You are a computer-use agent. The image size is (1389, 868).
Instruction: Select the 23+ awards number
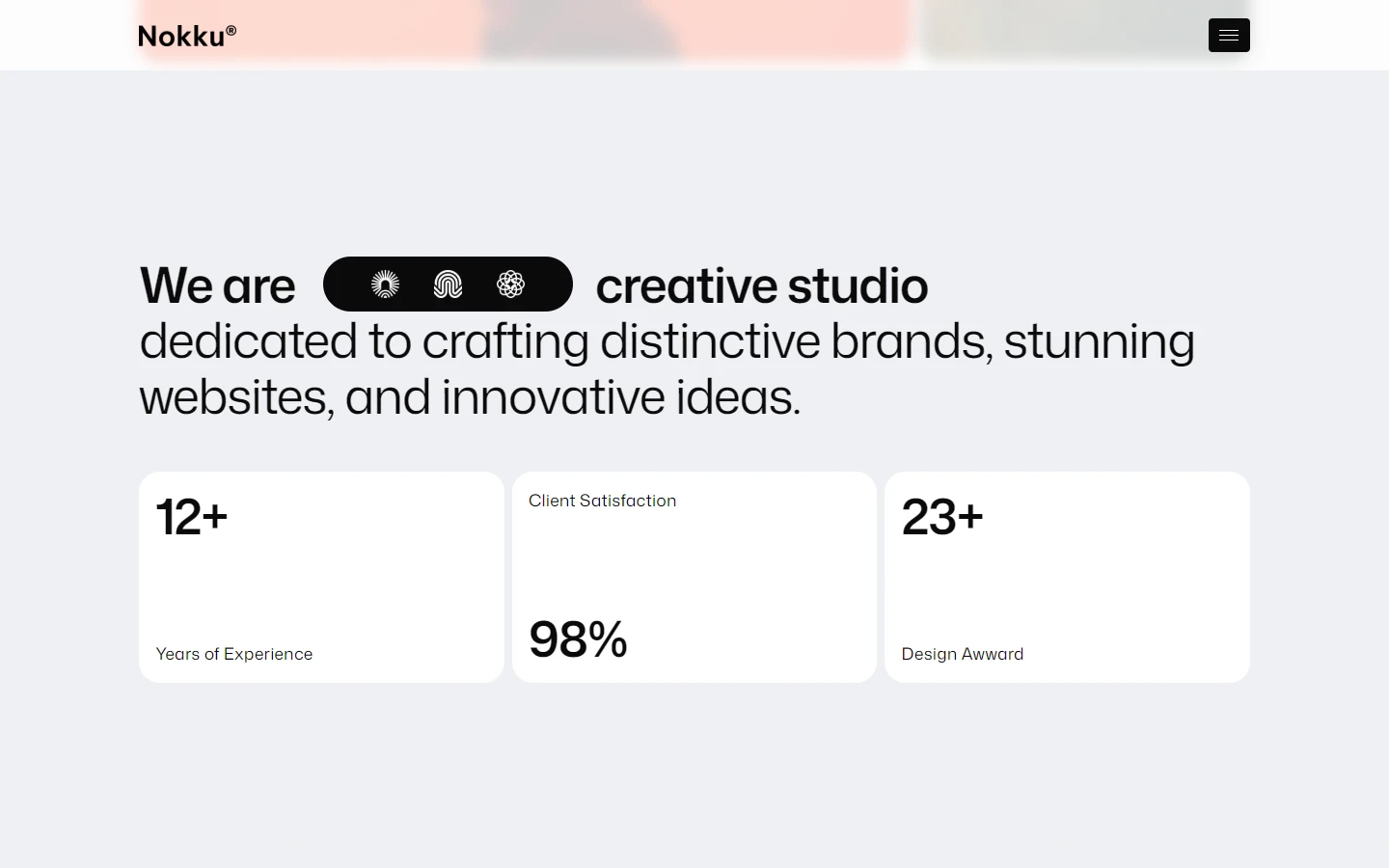(942, 517)
